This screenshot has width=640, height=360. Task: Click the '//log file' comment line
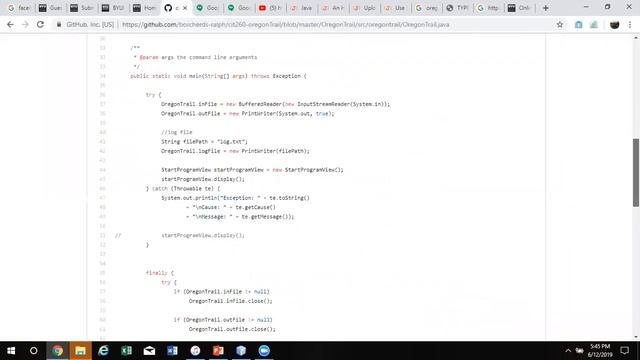[x=176, y=132]
